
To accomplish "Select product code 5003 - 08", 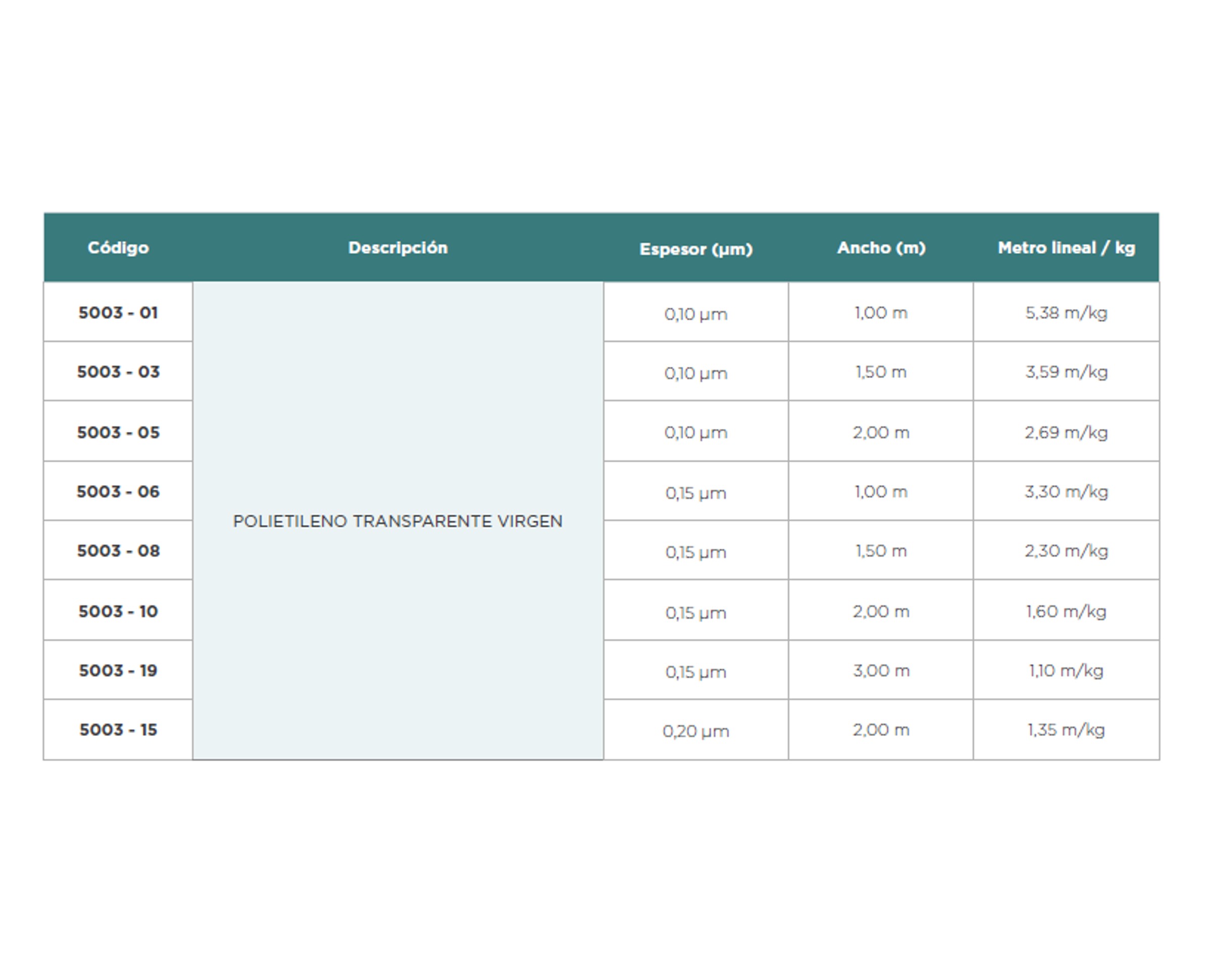I will [118, 551].
